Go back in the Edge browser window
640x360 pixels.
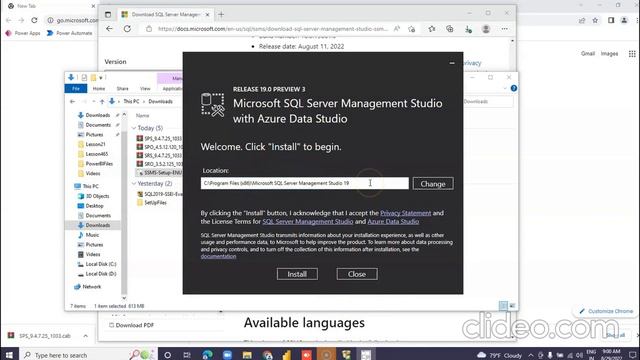point(109,29)
